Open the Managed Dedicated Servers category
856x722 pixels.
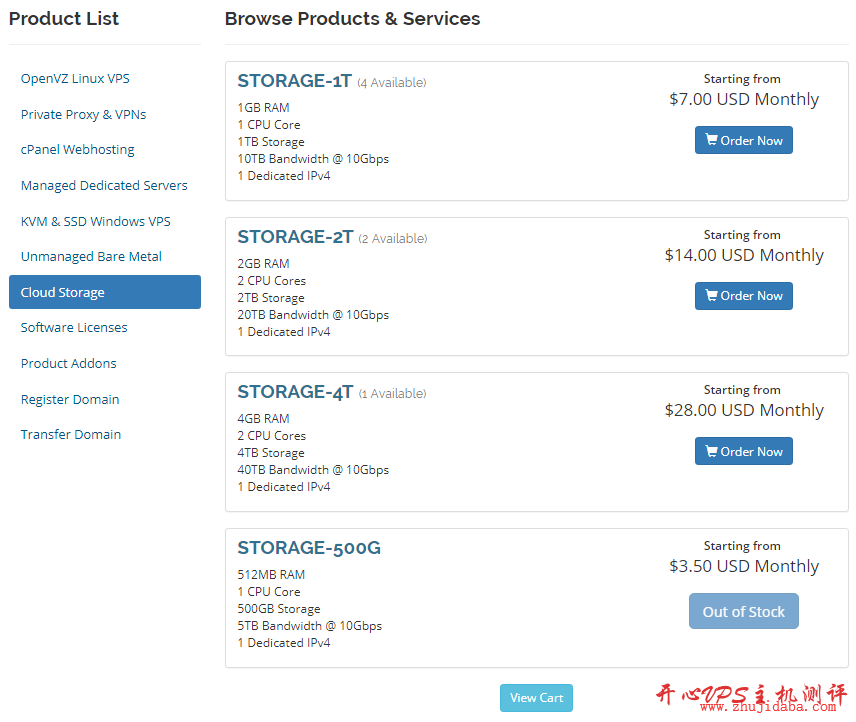104,185
